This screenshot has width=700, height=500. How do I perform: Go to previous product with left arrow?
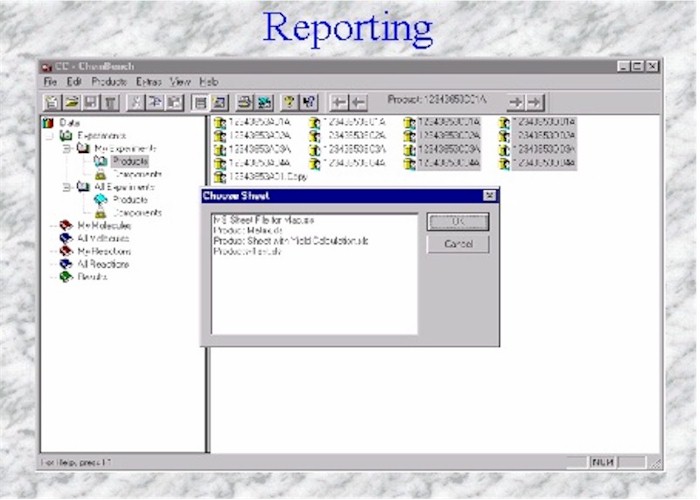pyautogui.click(x=340, y=102)
